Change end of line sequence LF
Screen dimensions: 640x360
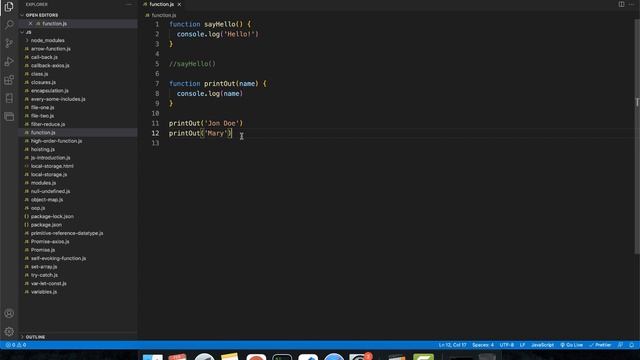coord(522,345)
